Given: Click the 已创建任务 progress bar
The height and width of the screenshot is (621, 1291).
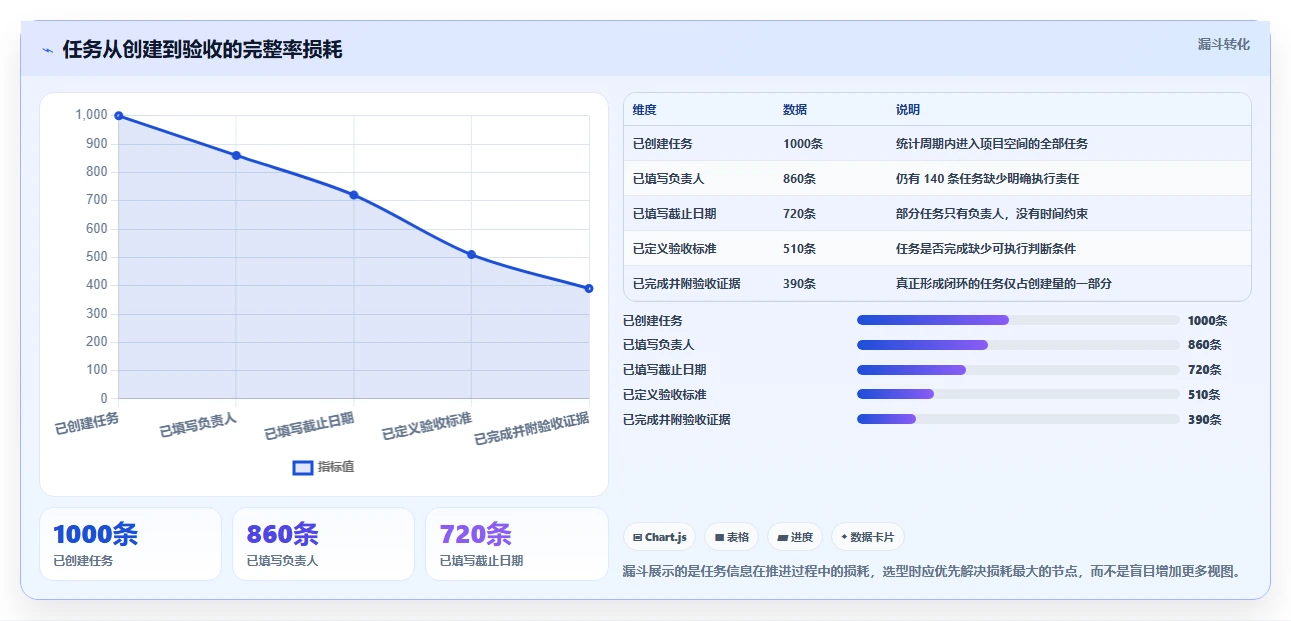Looking at the screenshot, I should [x=1018, y=320].
